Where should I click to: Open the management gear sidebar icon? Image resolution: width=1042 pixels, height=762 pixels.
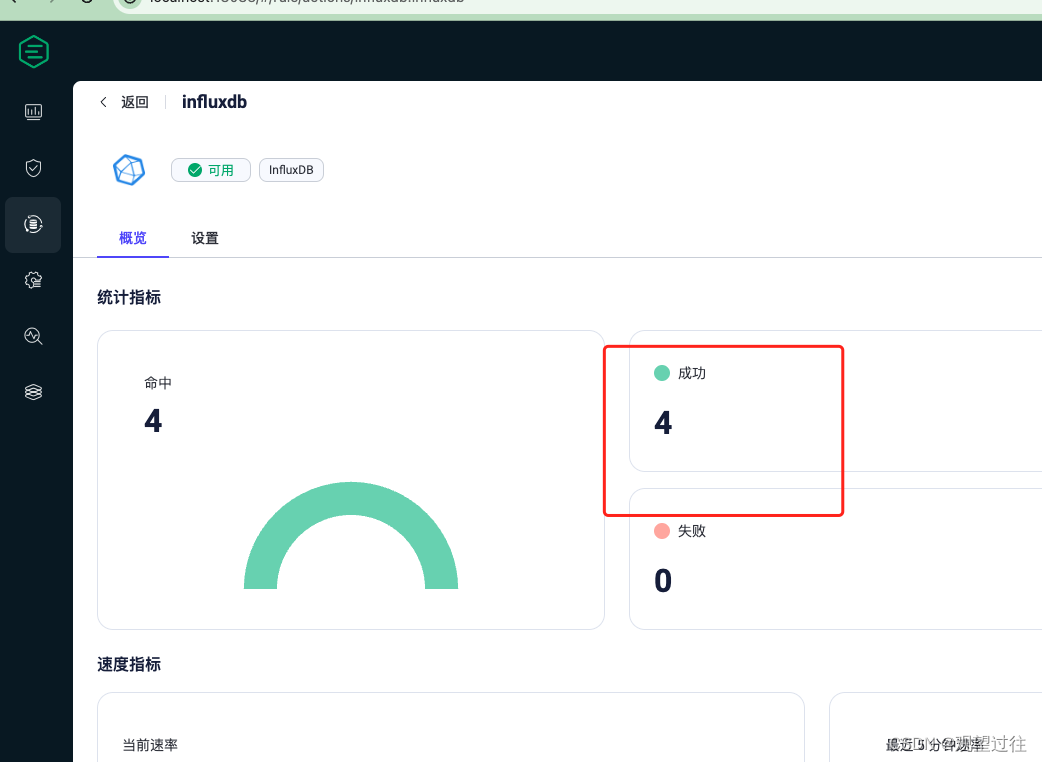(x=33, y=280)
